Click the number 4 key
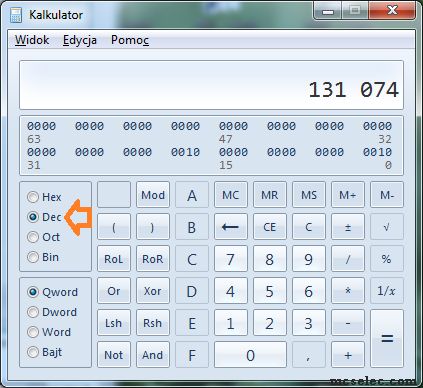The width and height of the screenshot is (423, 388). (231, 291)
